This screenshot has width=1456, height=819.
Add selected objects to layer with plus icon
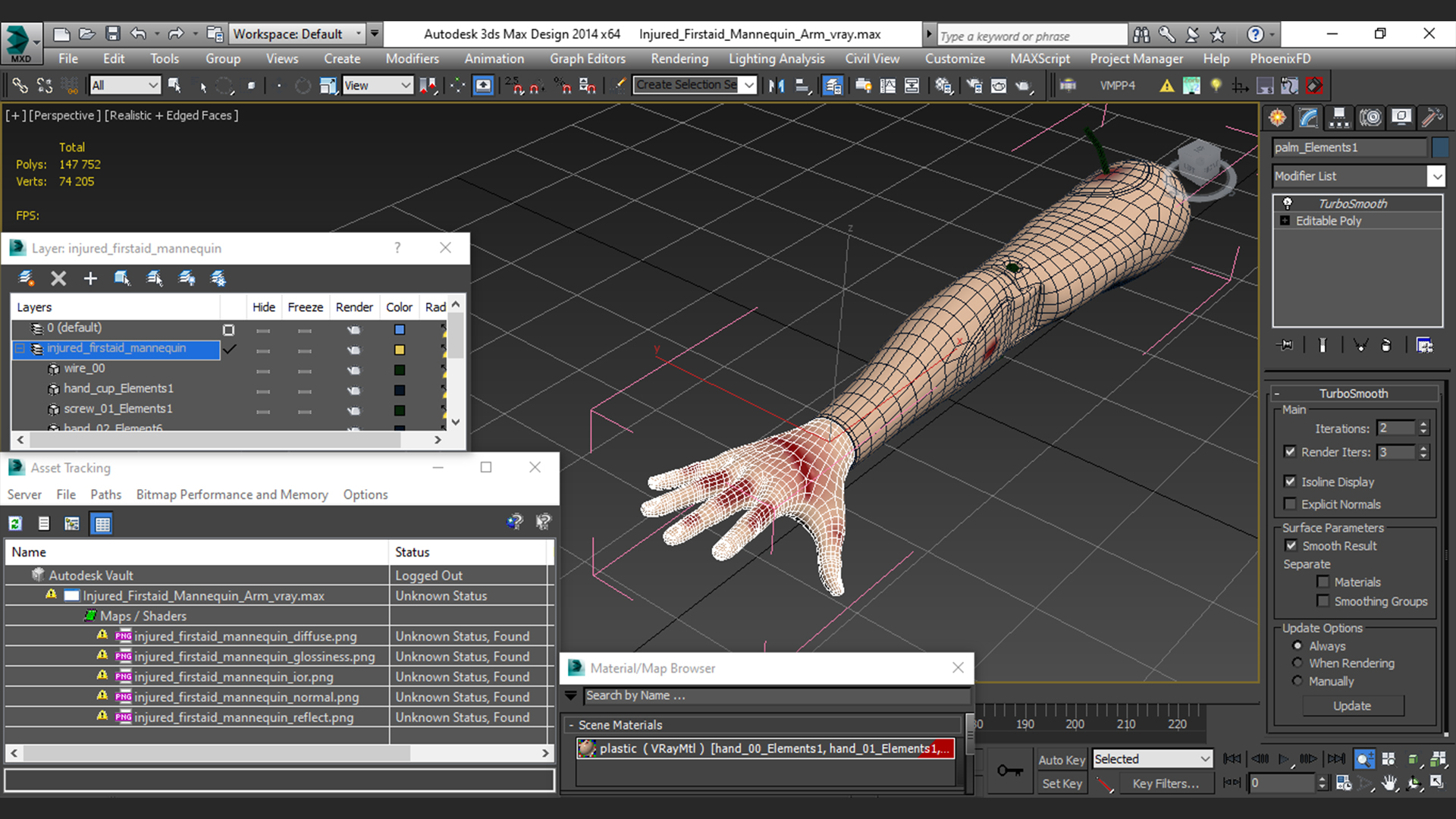click(x=90, y=278)
